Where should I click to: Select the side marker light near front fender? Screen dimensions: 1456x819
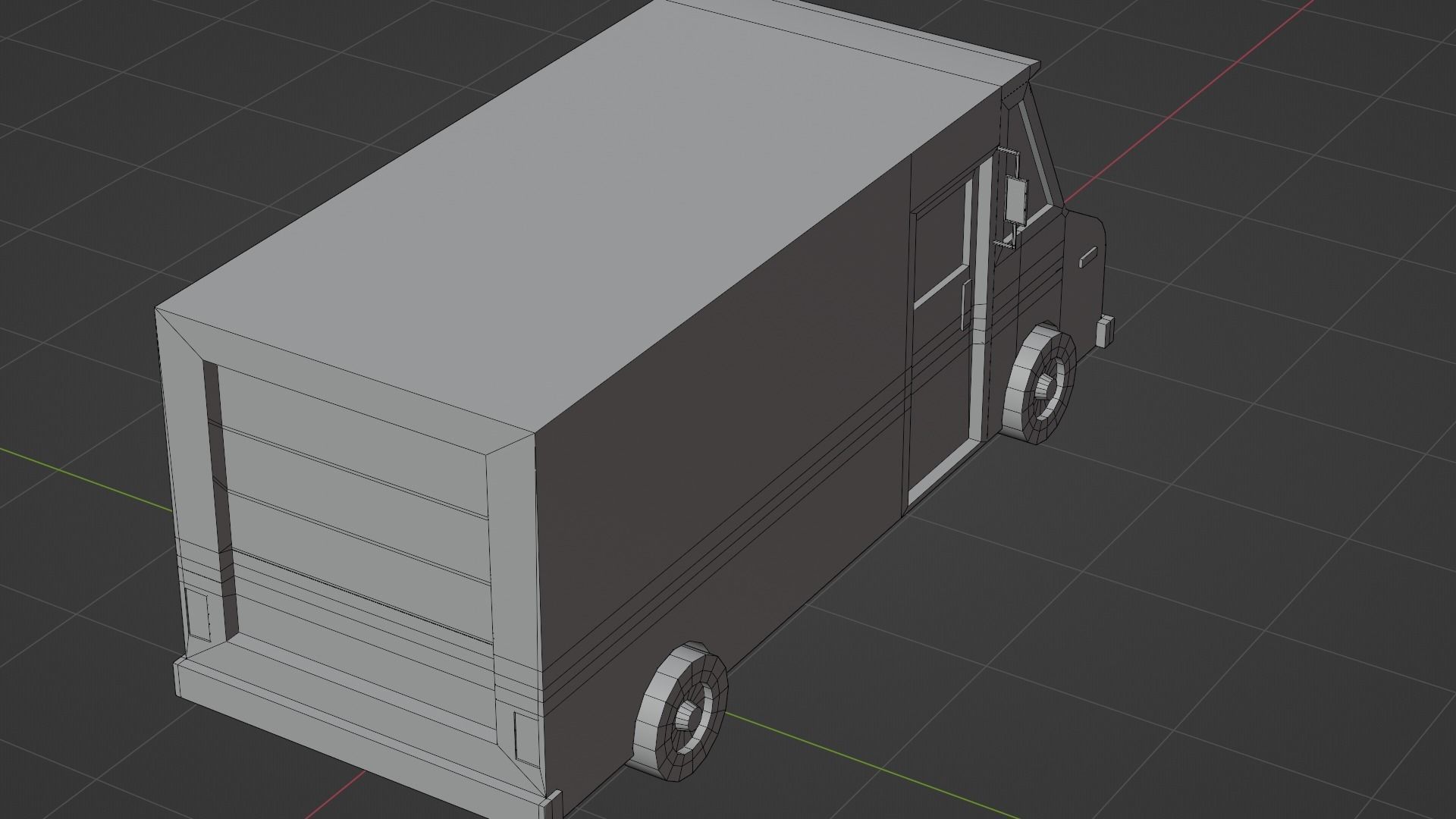point(1087,257)
